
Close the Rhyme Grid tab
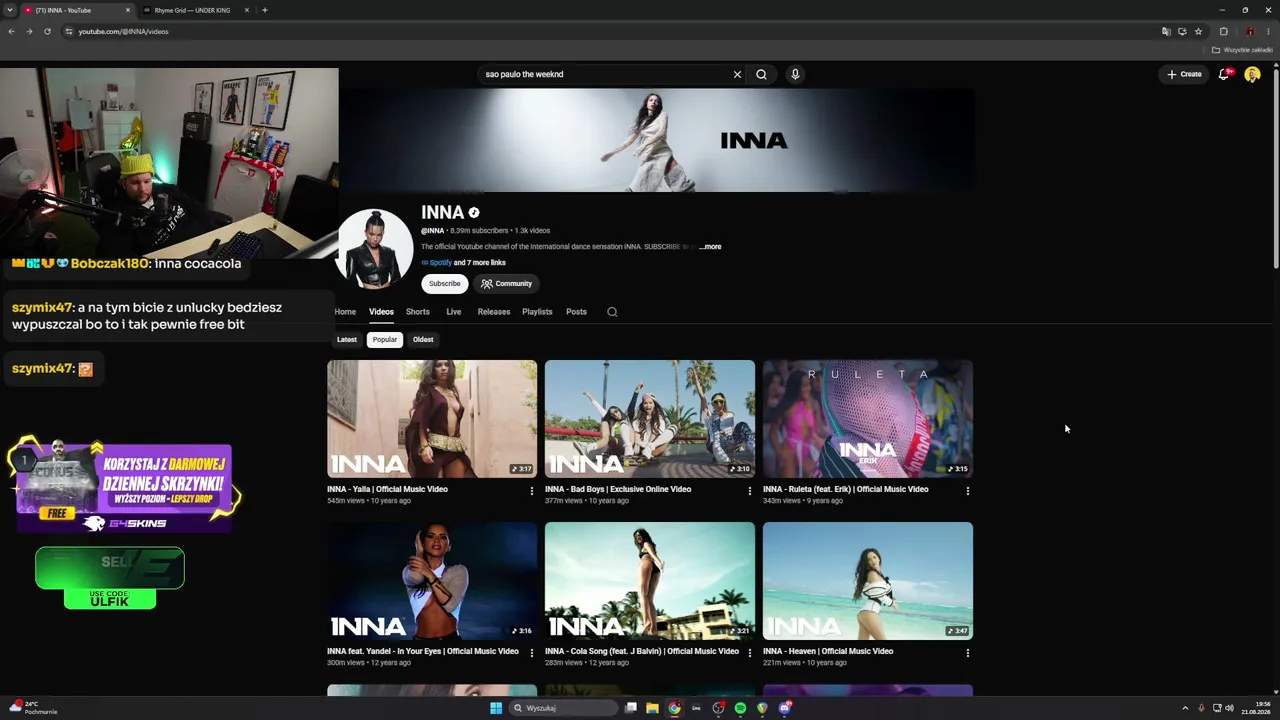click(246, 10)
